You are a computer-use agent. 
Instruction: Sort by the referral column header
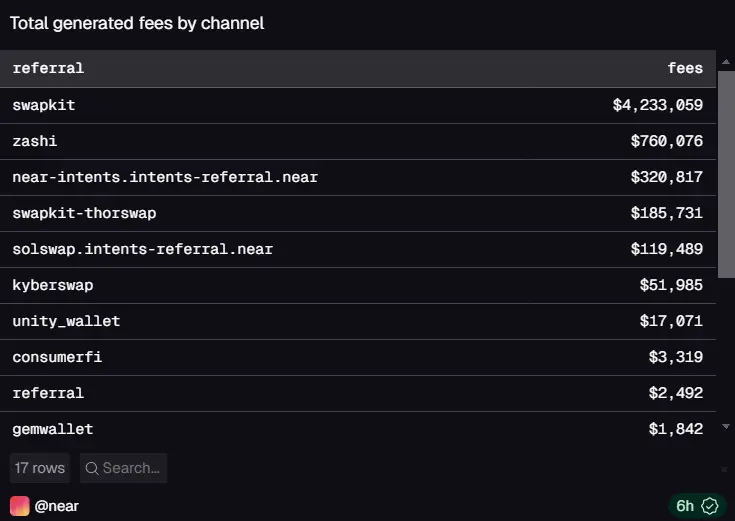(x=48, y=69)
